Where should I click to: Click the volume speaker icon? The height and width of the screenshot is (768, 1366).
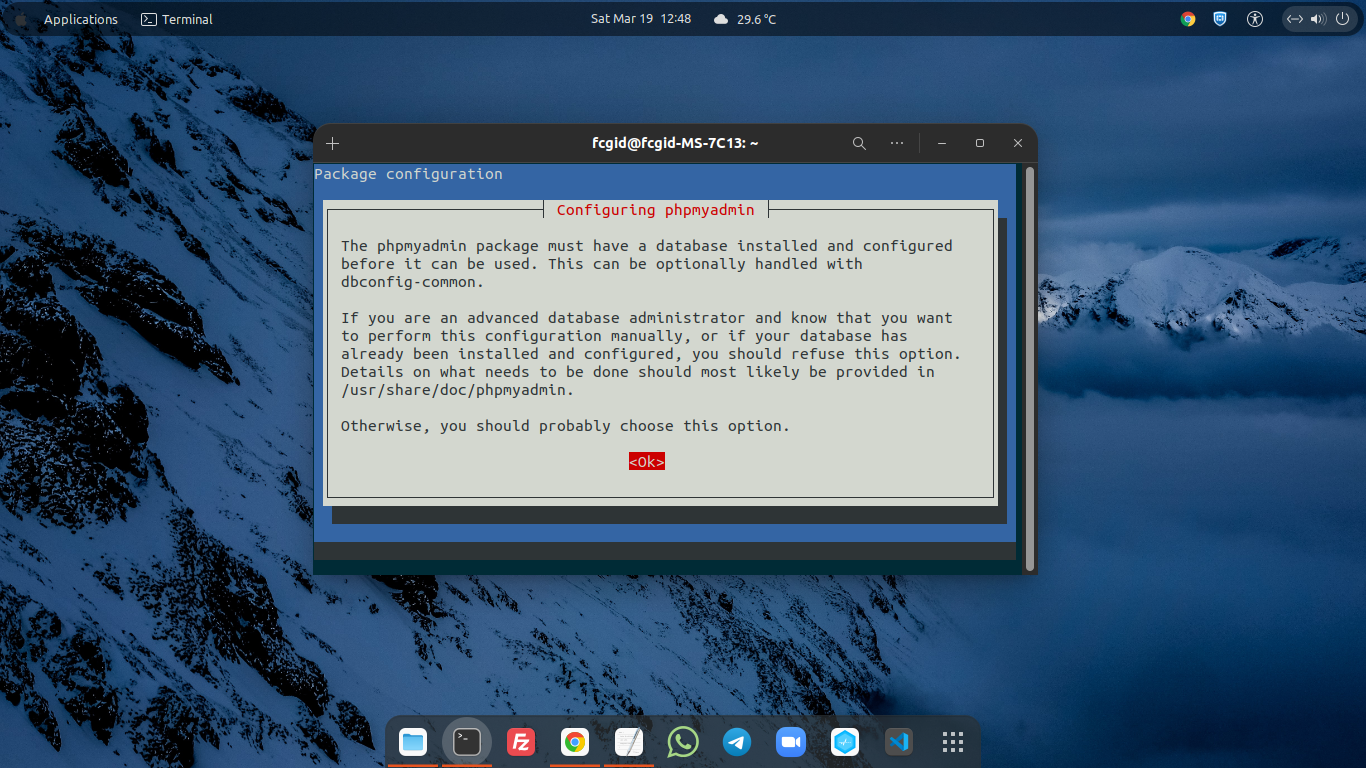pyautogui.click(x=1317, y=19)
